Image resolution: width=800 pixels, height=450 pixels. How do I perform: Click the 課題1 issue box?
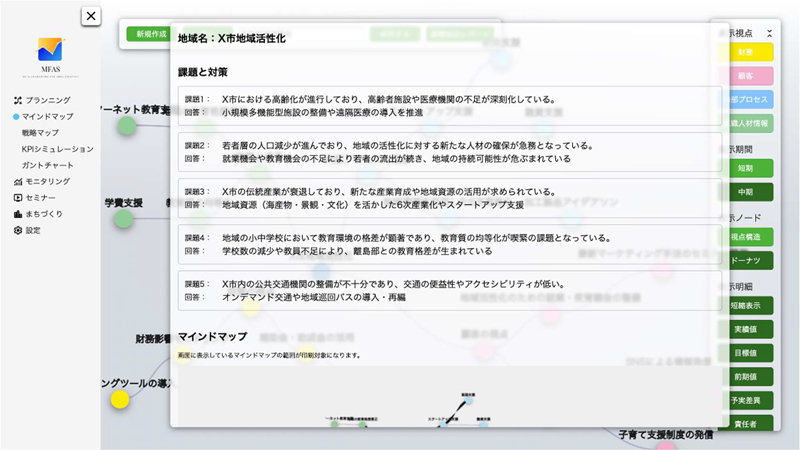point(449,106)
